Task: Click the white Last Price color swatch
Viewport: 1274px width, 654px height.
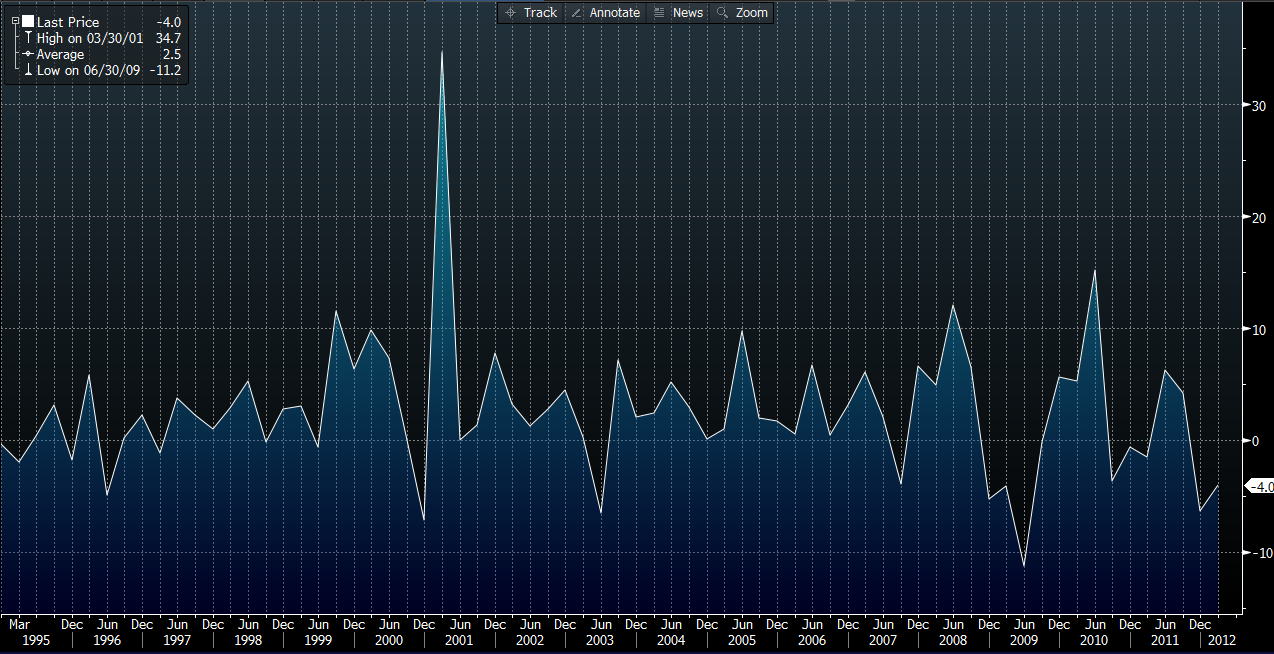Action: tap(27, 21)
